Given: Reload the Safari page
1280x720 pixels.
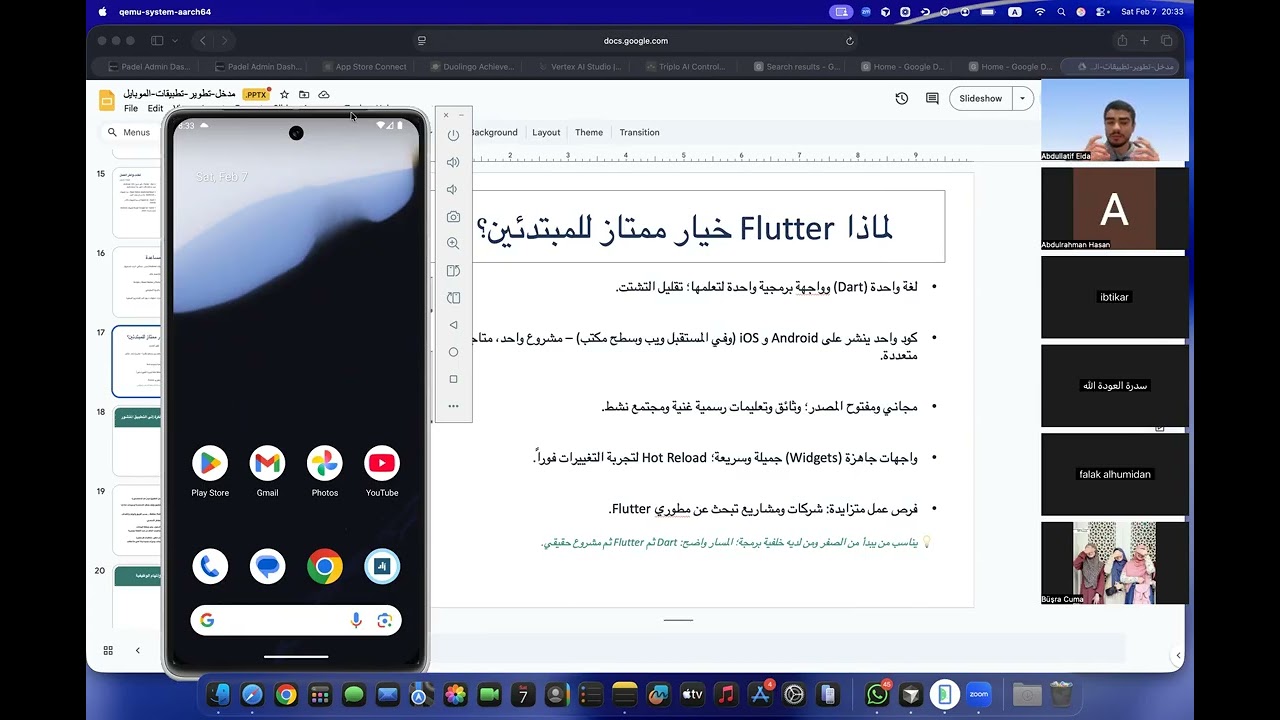Looking at the screenshot, I should click(850, 41).
